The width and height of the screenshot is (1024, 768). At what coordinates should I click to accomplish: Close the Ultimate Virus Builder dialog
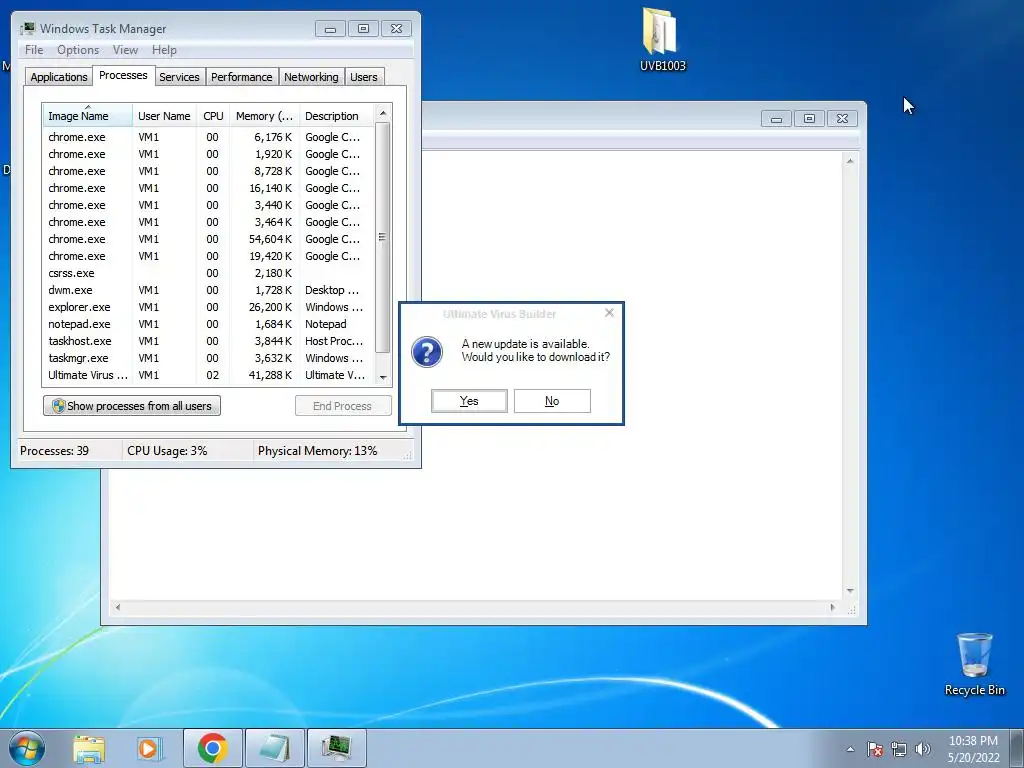(609, 313)
